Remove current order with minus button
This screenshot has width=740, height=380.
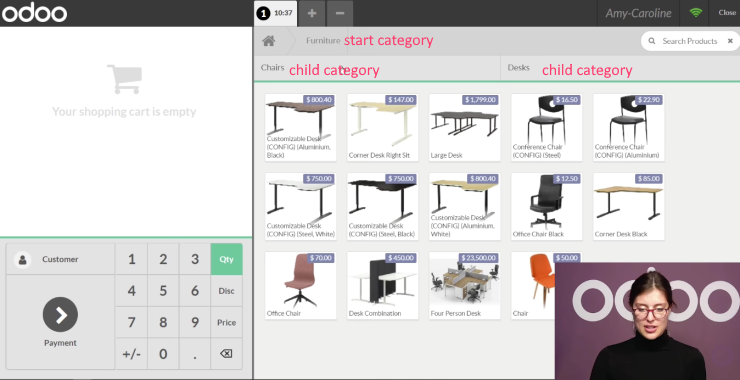pyautogui.click(x=340, y=13)
